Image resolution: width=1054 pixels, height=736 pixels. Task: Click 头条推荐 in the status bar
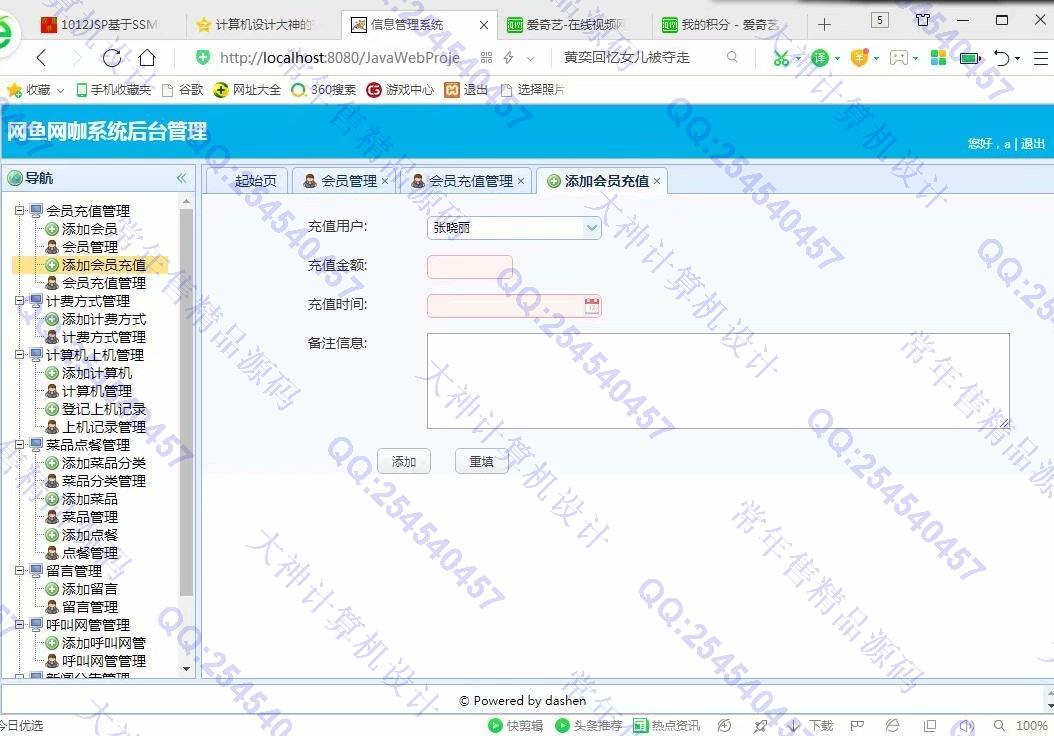pyautogui.click(x=588, y=725)
